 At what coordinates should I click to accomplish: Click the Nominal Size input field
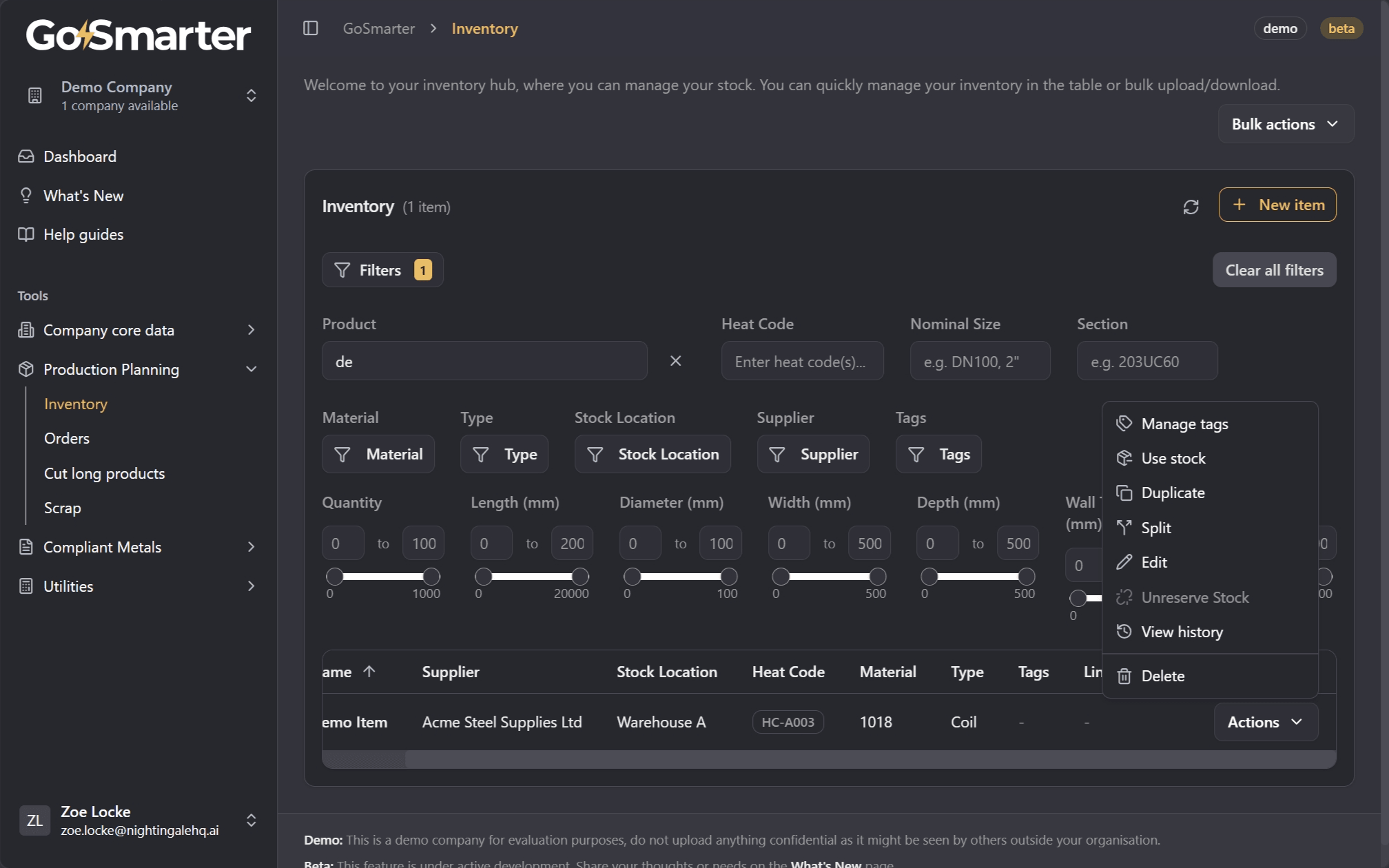980,361
